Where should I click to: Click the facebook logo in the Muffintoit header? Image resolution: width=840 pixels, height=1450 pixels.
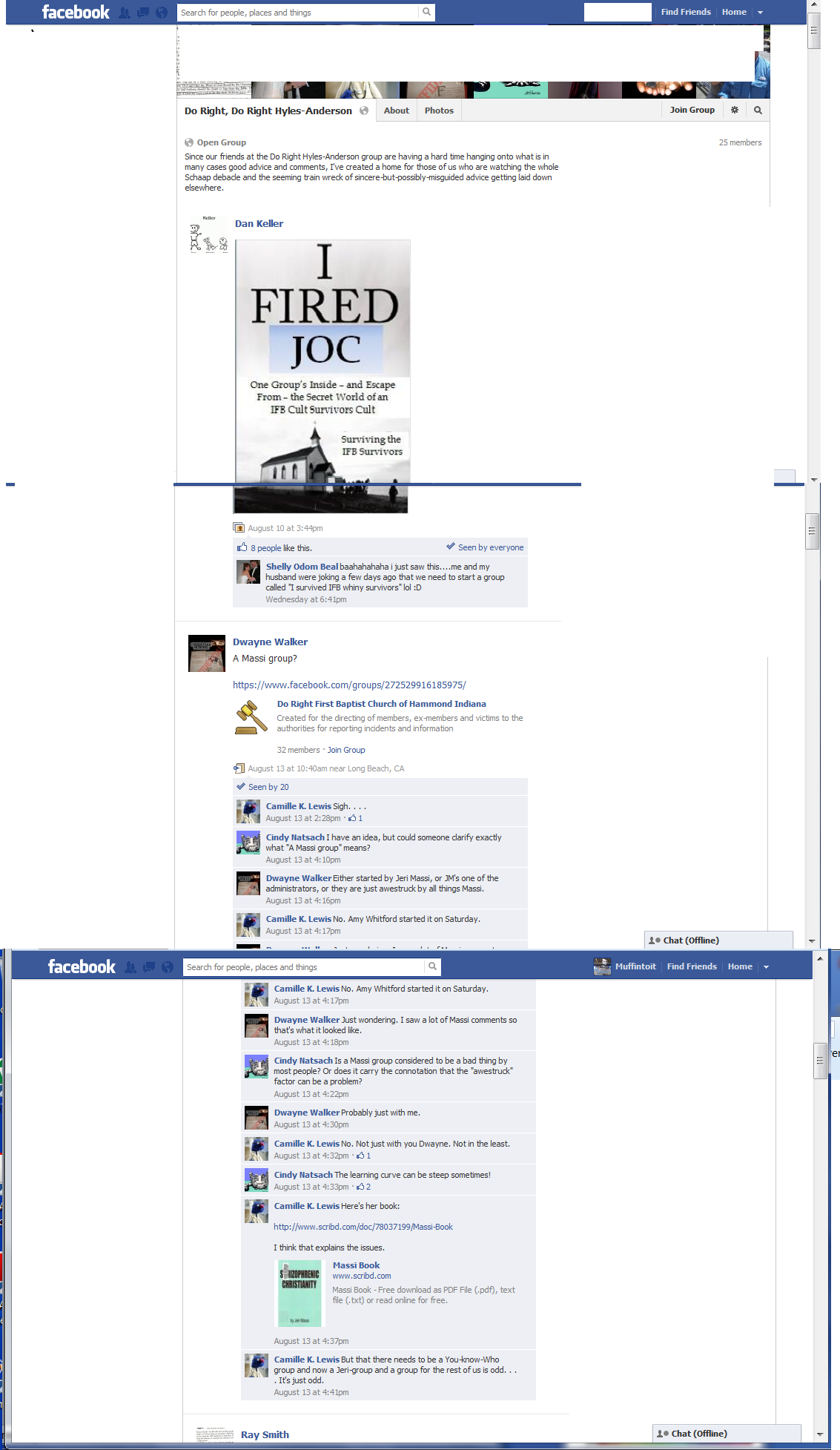click(x=82, y=966)
